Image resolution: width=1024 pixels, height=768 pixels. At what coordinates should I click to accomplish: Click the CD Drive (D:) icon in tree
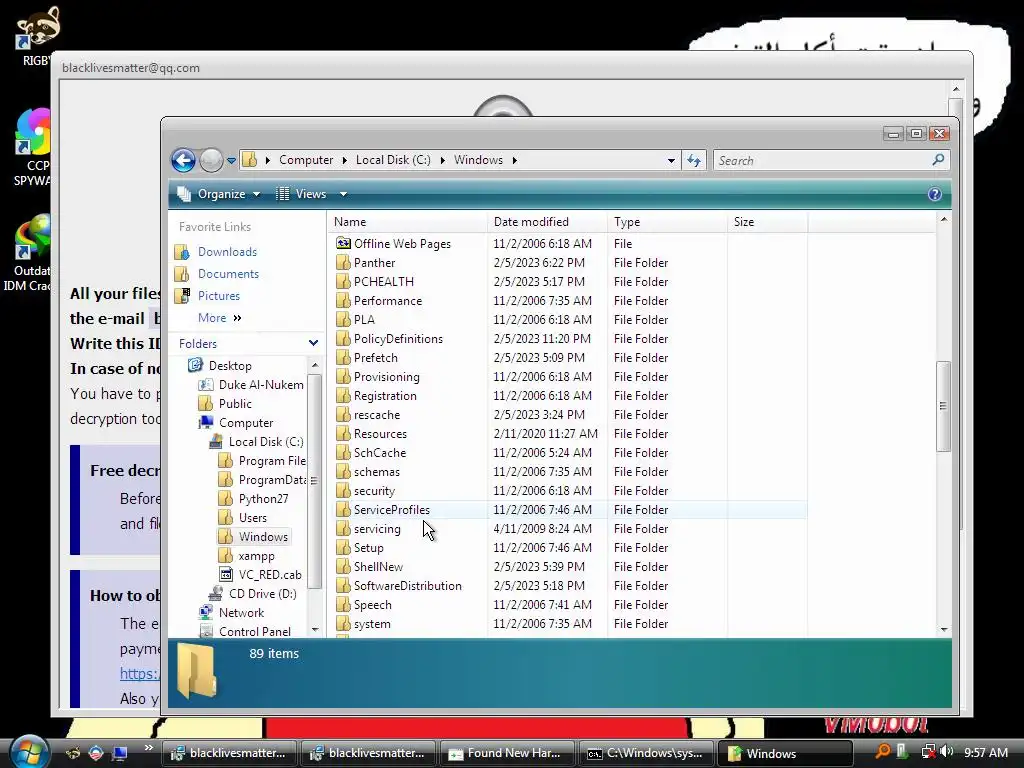(216, 594)
